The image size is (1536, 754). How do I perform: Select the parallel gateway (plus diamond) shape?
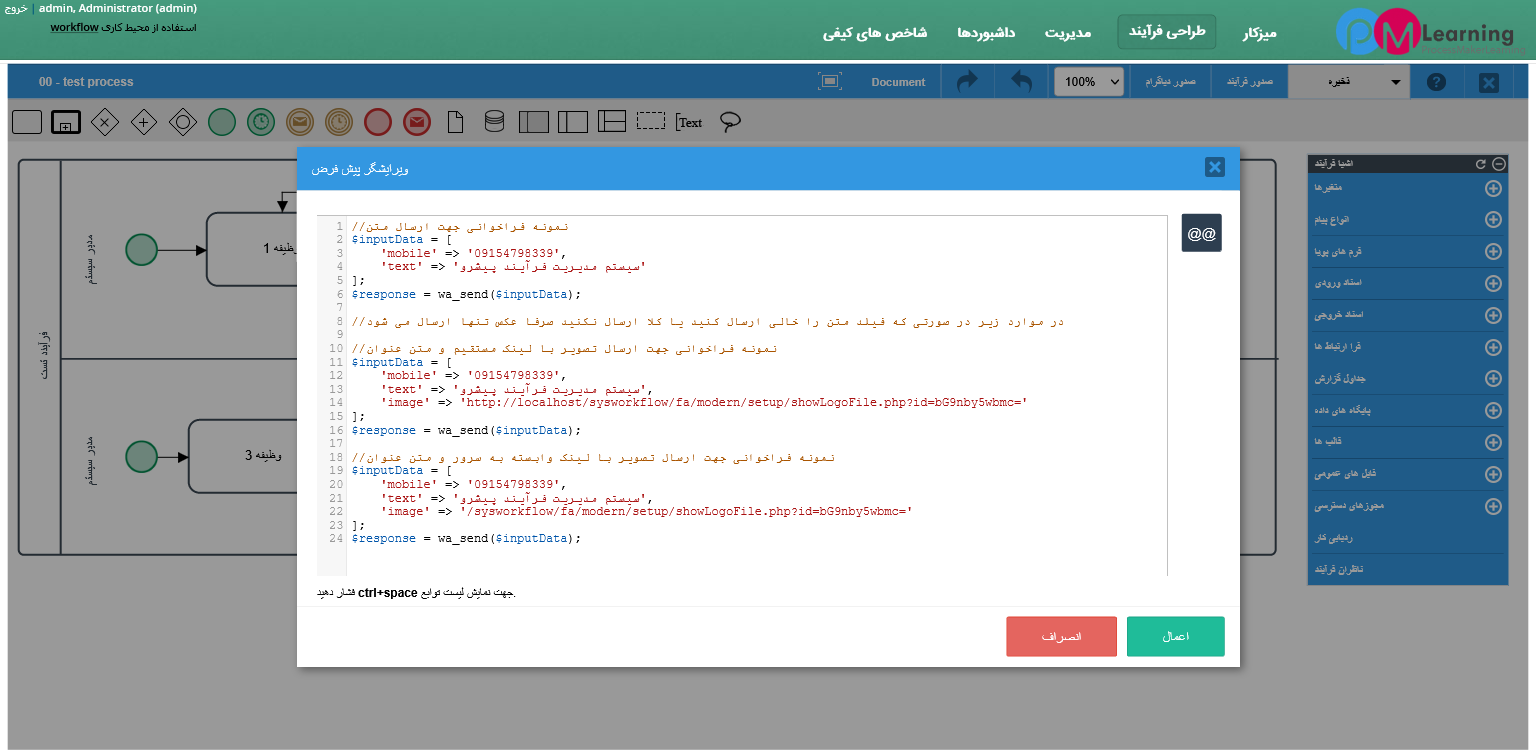click(144, 122)
